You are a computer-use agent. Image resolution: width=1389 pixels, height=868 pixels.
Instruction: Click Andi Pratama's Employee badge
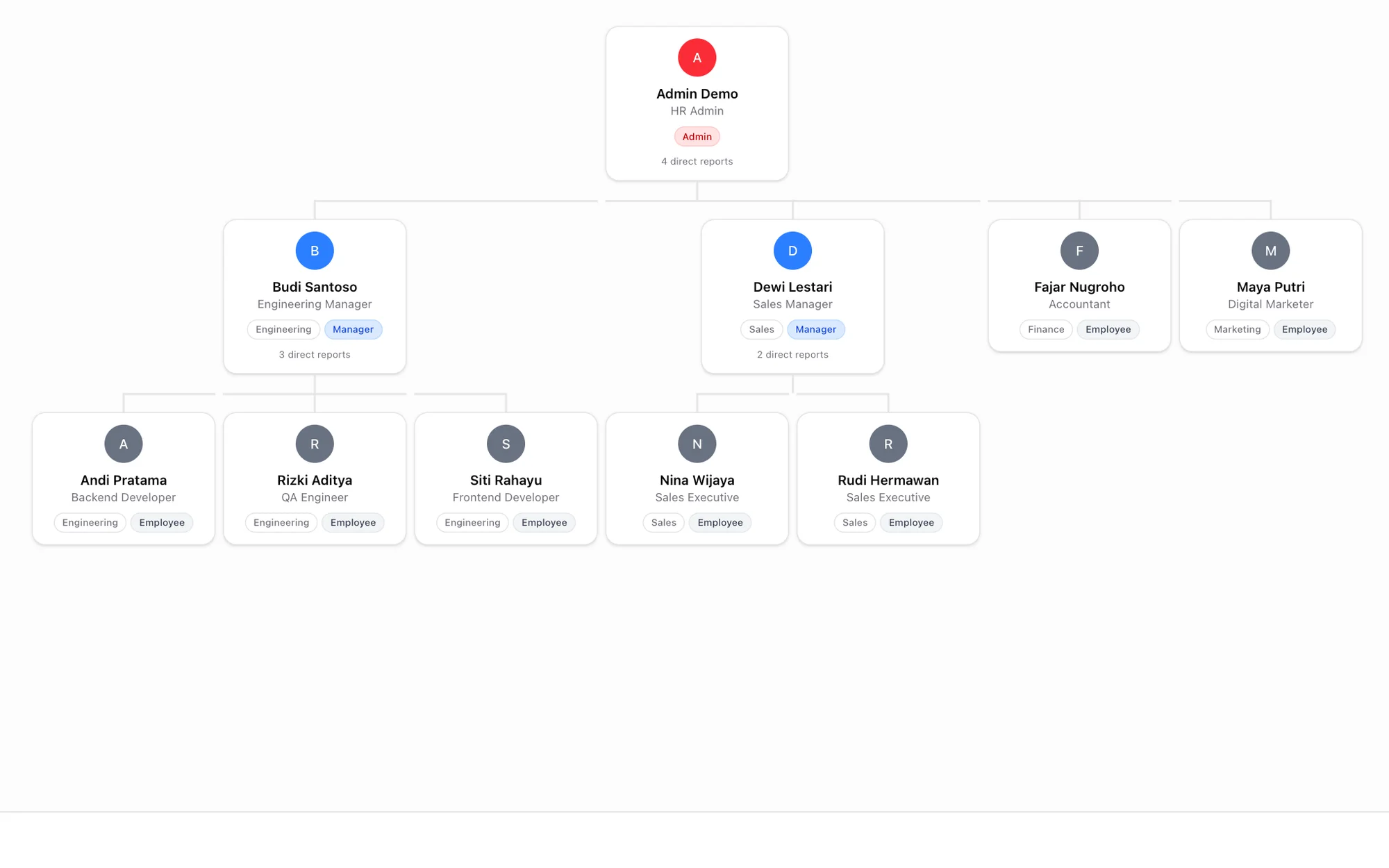coord(162,522)
